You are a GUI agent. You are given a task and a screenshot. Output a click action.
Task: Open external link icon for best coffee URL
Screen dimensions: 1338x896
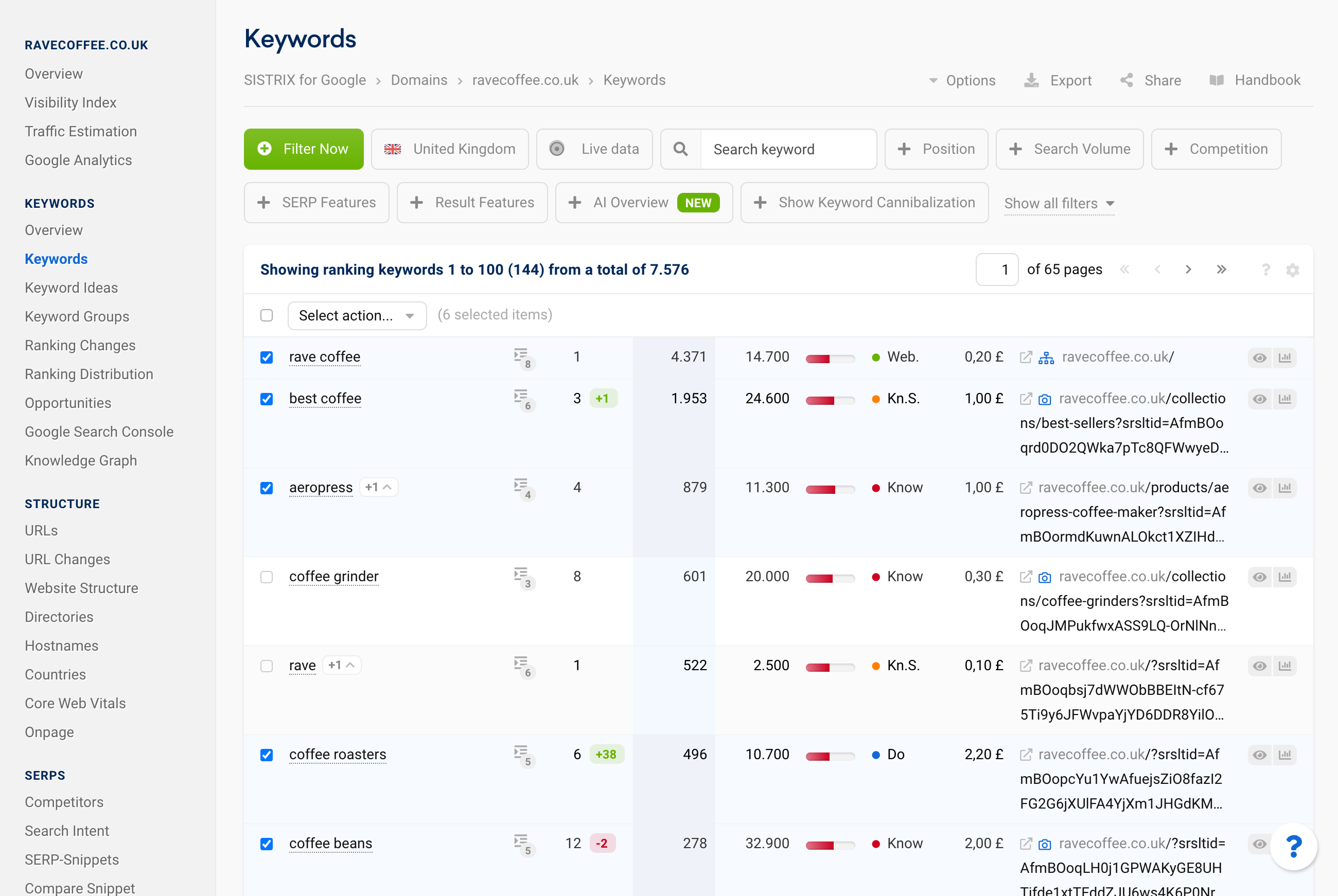[x=1026, y=399]
